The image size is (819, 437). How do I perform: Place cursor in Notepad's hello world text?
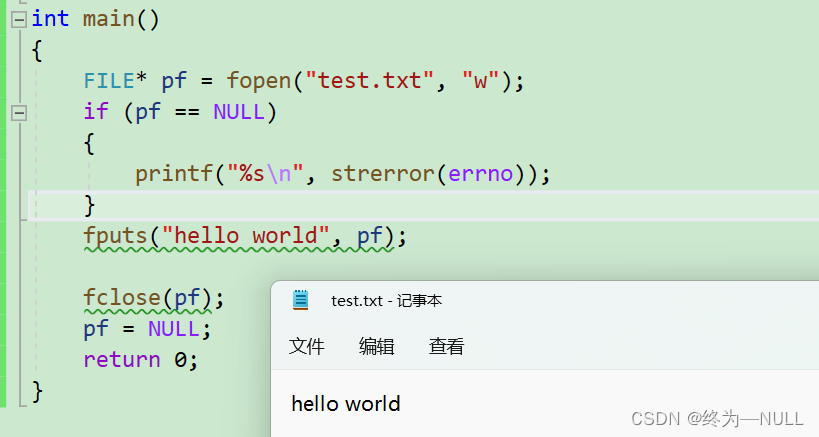(346, 404)
